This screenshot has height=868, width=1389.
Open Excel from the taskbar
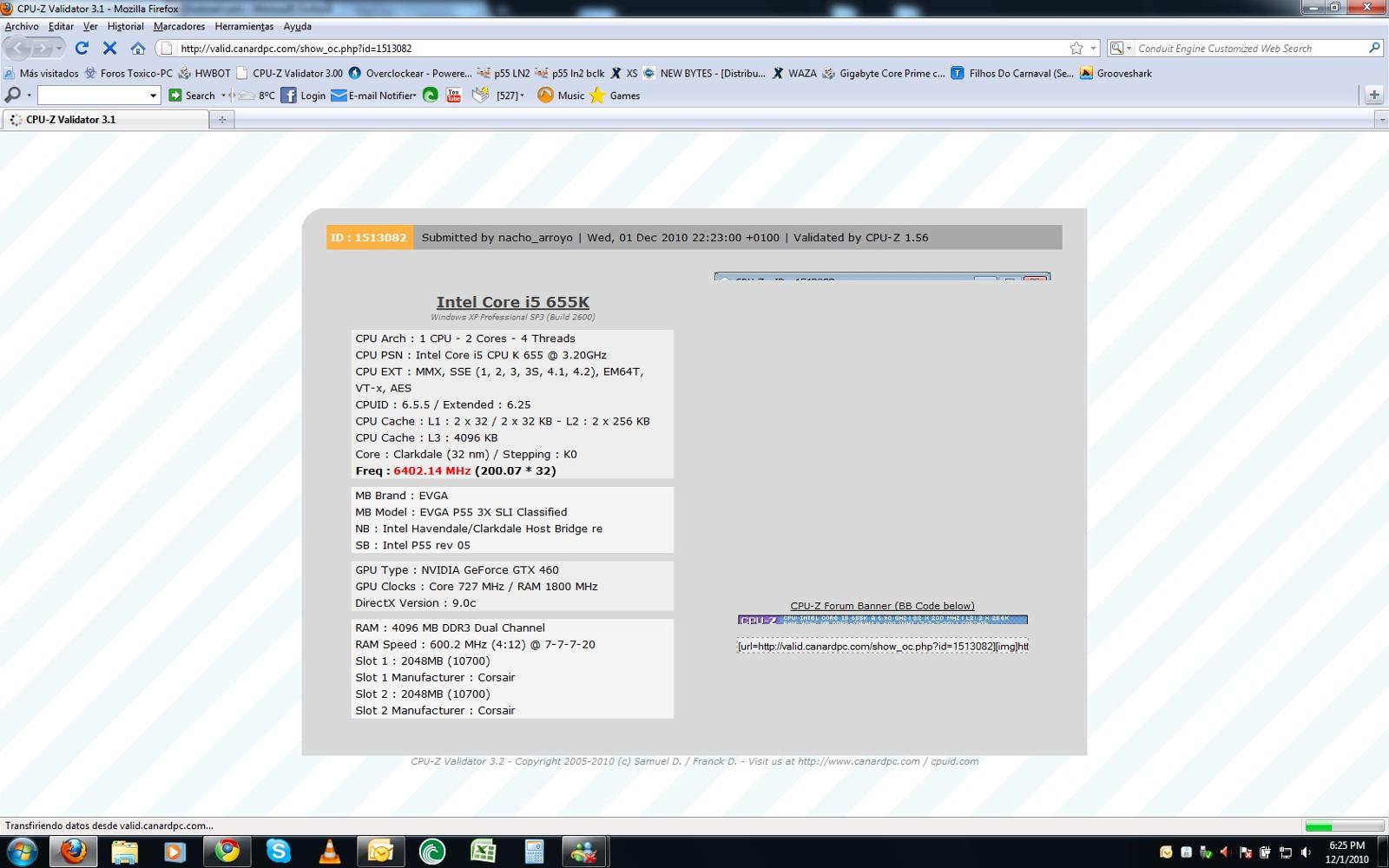pyautogui.click(x=484, y=852)
